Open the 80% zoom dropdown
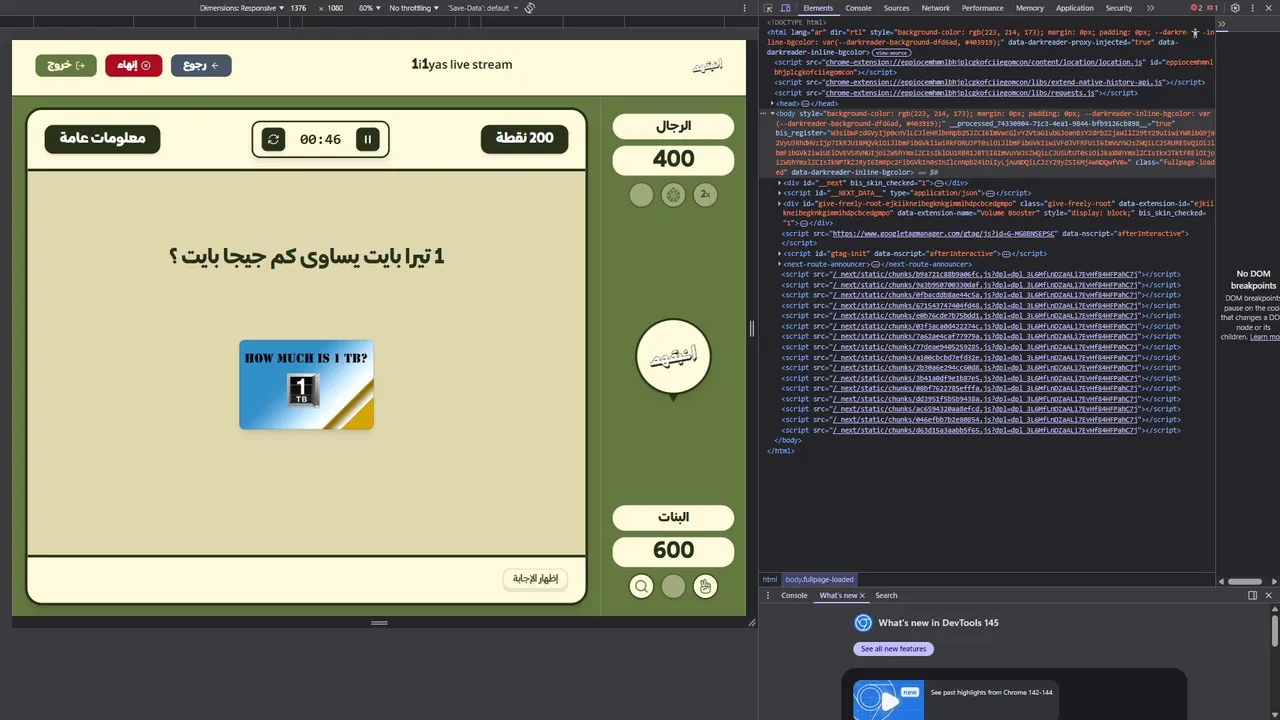1280x720 pixels. pos(369,8)
